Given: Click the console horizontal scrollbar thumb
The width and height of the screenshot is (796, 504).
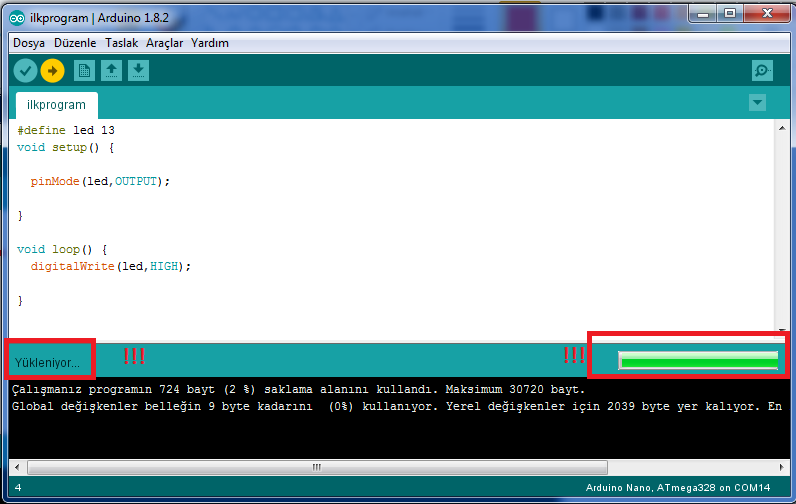Looking at the screenshot, I should point(317,467).
